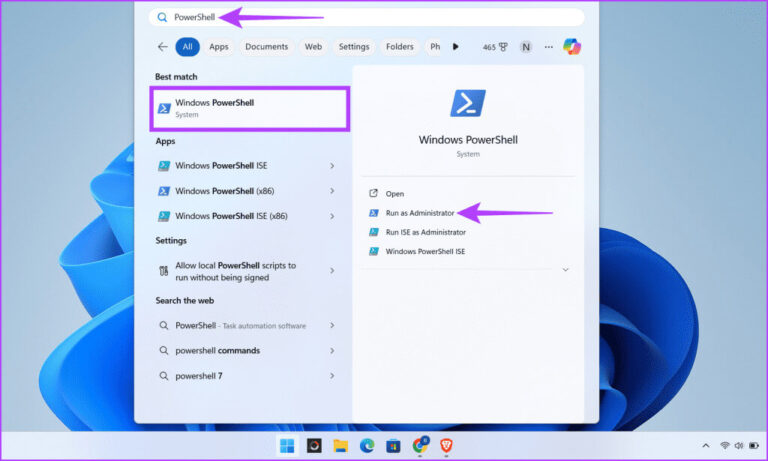Open the three-dots more options menu
Screen dimensions: 768x461
(548, 47)
